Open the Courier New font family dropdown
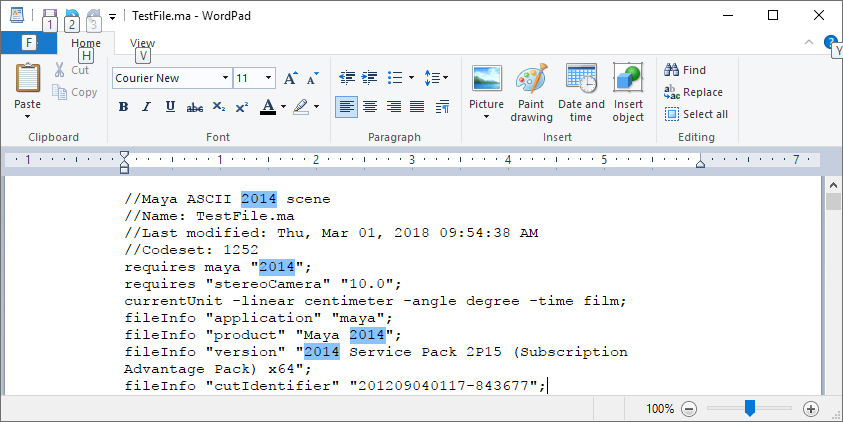 [225, 78]
